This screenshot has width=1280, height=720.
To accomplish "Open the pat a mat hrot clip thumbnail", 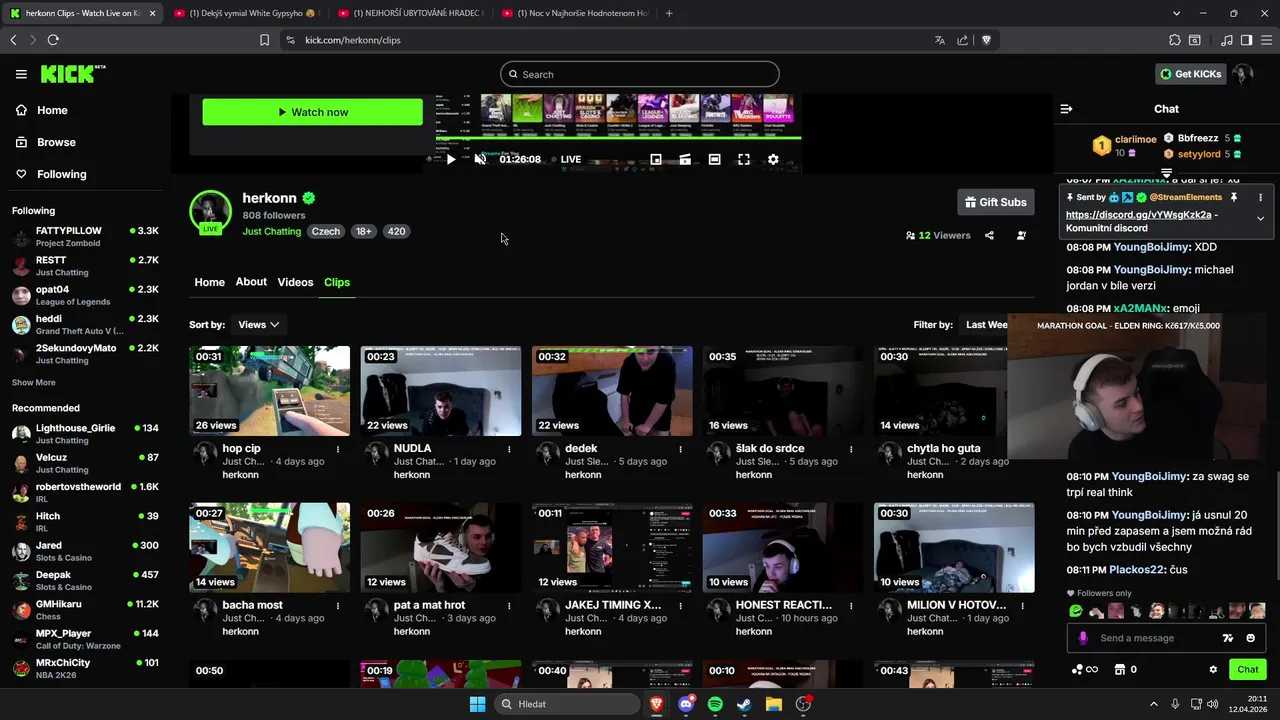I will 441,547.
